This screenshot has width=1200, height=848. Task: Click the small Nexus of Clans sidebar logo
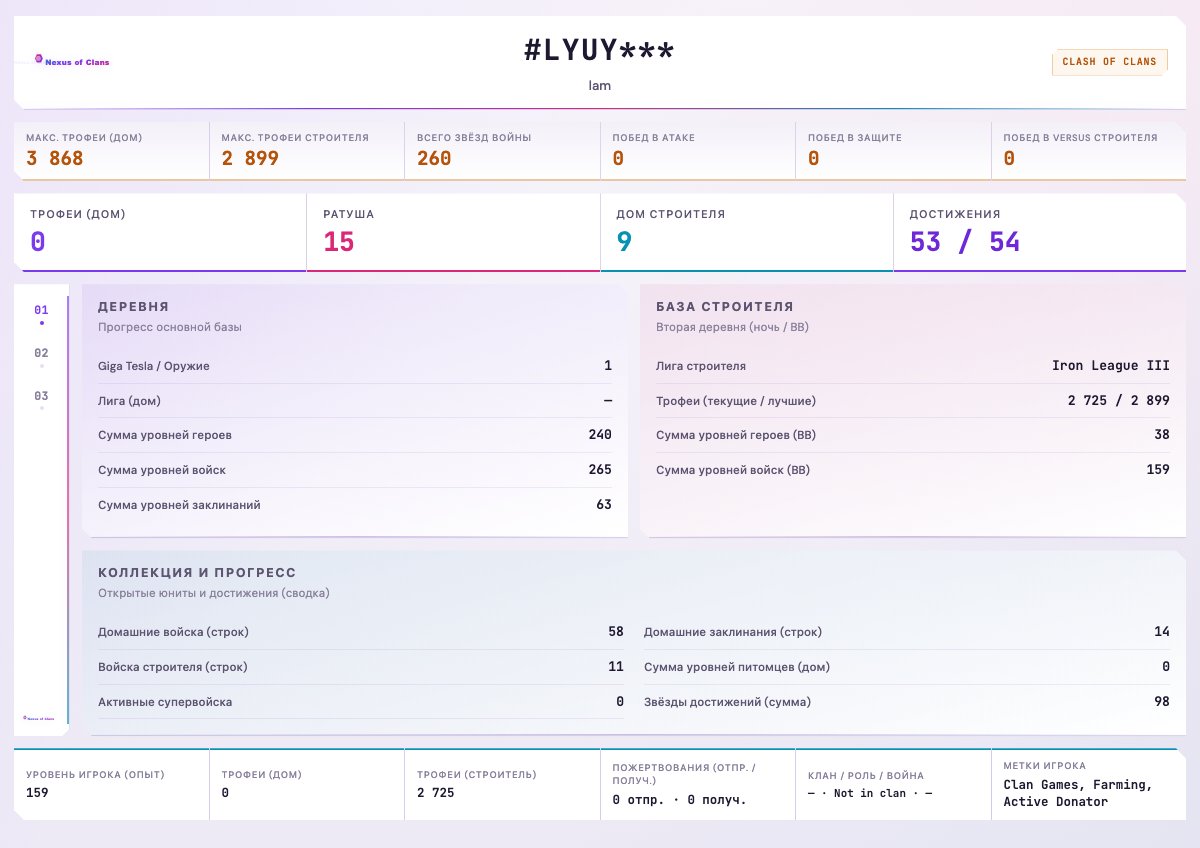point(41,717)
